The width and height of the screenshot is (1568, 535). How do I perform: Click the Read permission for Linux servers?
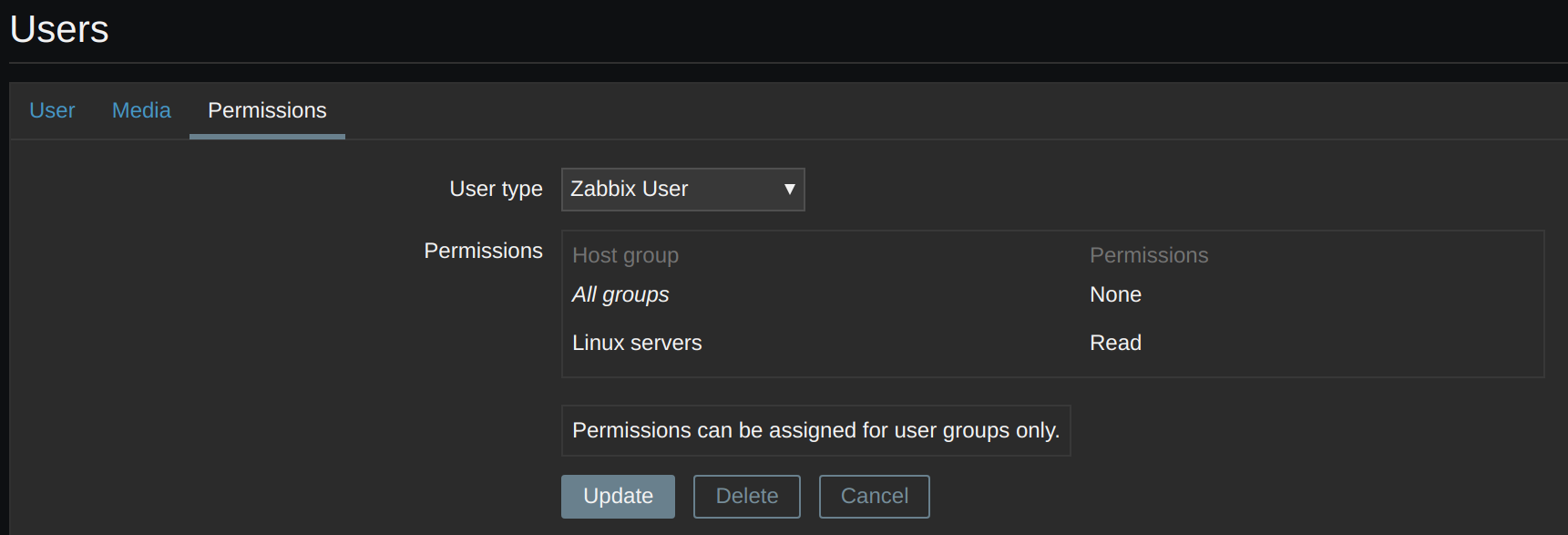coord(1115,343)
